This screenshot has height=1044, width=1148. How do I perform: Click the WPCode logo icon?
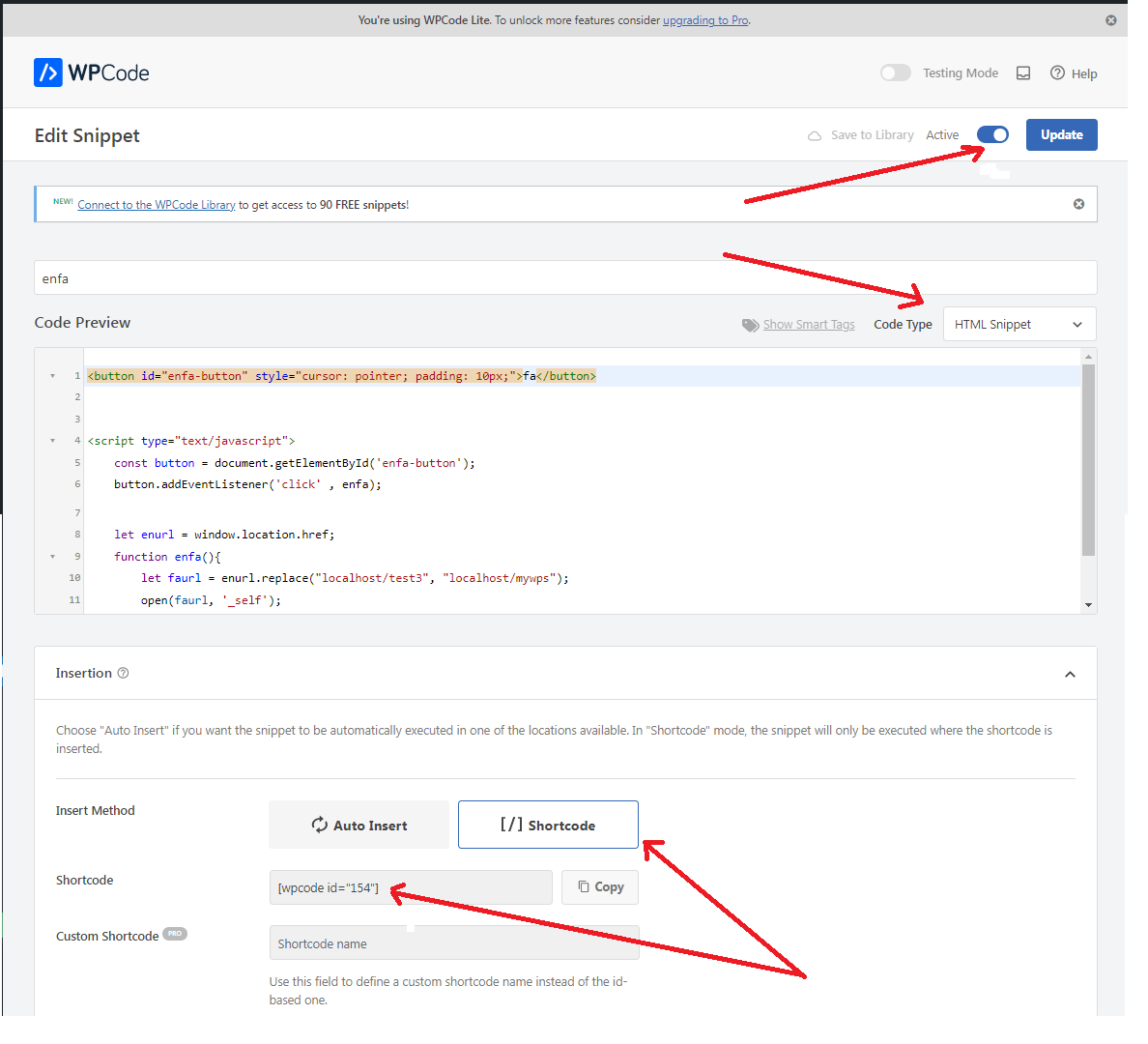pyautogui.click(x=48, y=73)
